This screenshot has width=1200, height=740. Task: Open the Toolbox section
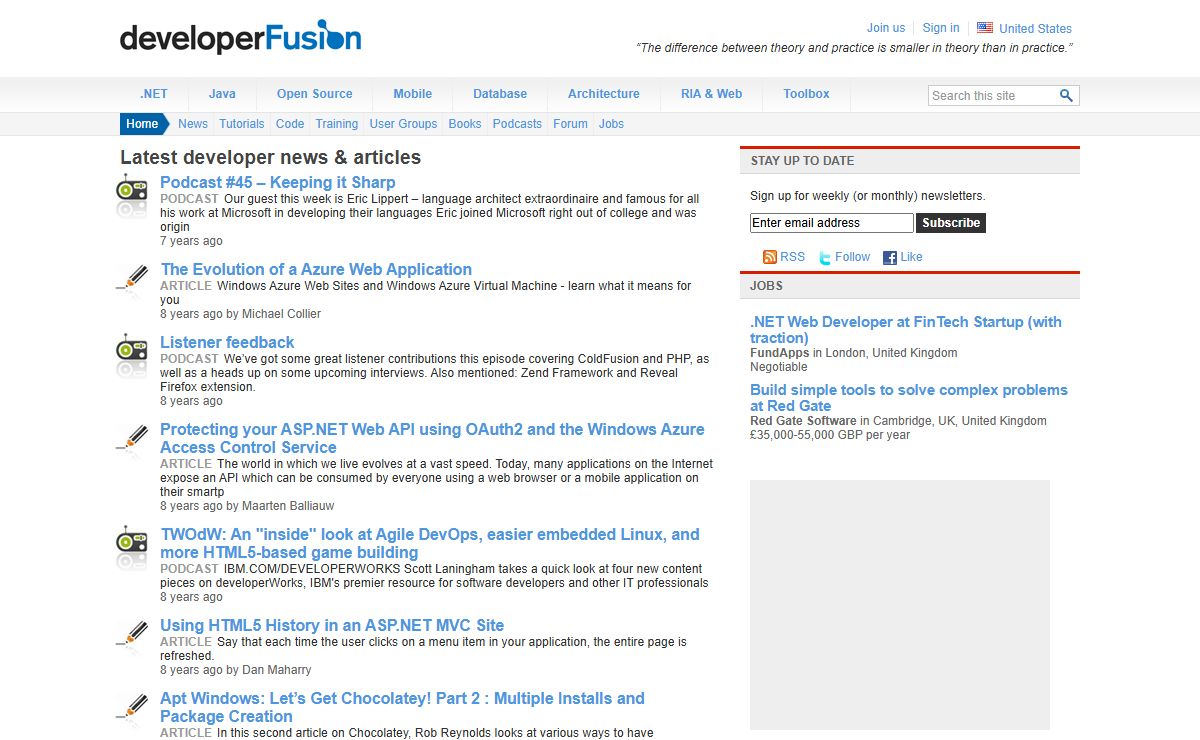coord(806,94)
